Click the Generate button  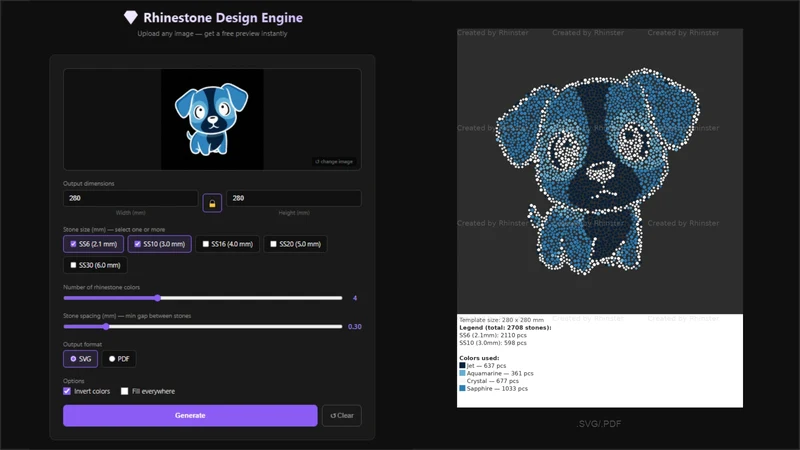(x=190, y=415)
